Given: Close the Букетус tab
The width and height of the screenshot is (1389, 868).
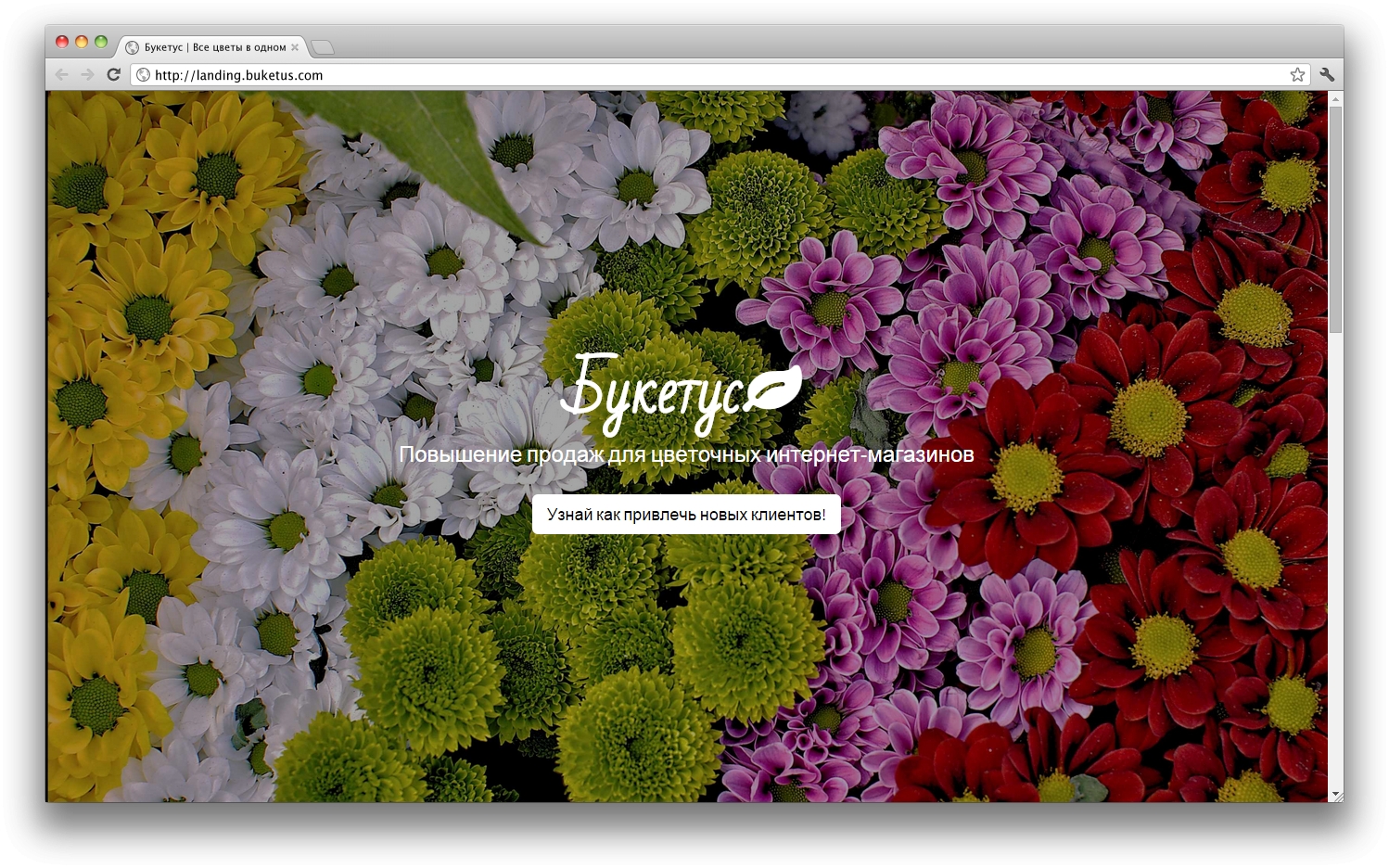Looking at the screenshot, I should 295,47.
